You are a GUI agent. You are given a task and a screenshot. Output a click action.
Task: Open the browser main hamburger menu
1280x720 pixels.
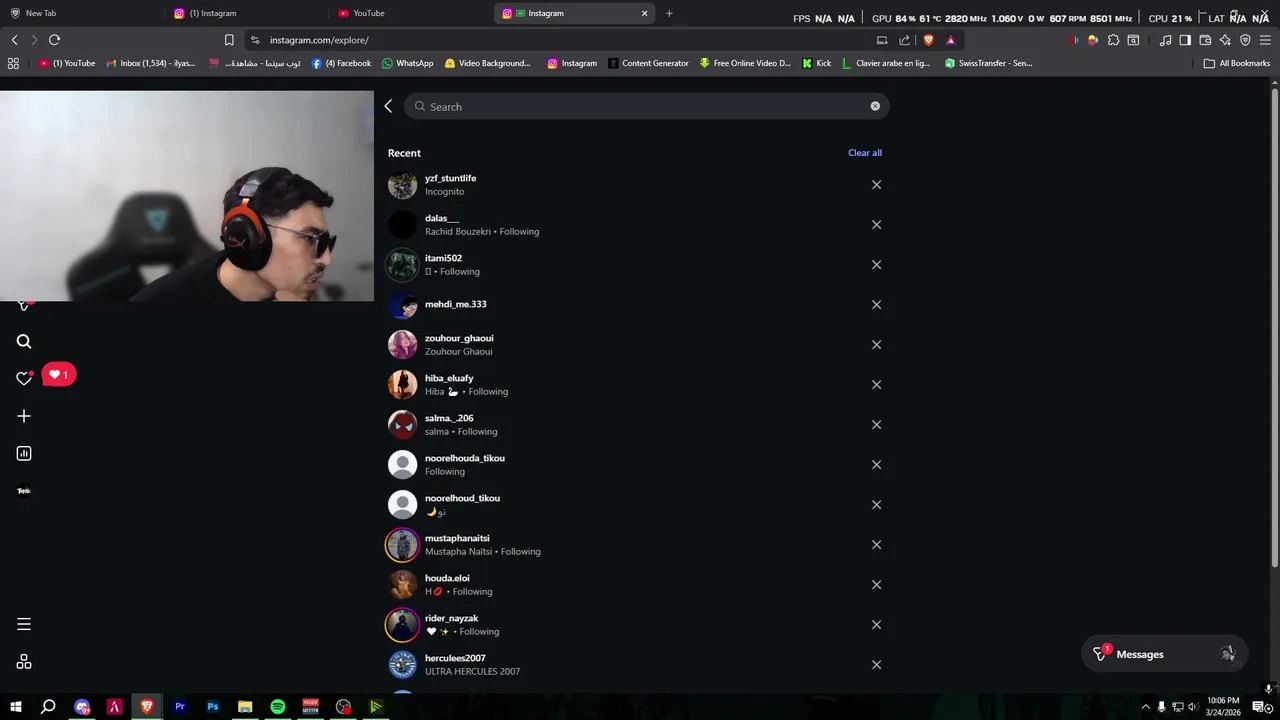(1265, 40)
